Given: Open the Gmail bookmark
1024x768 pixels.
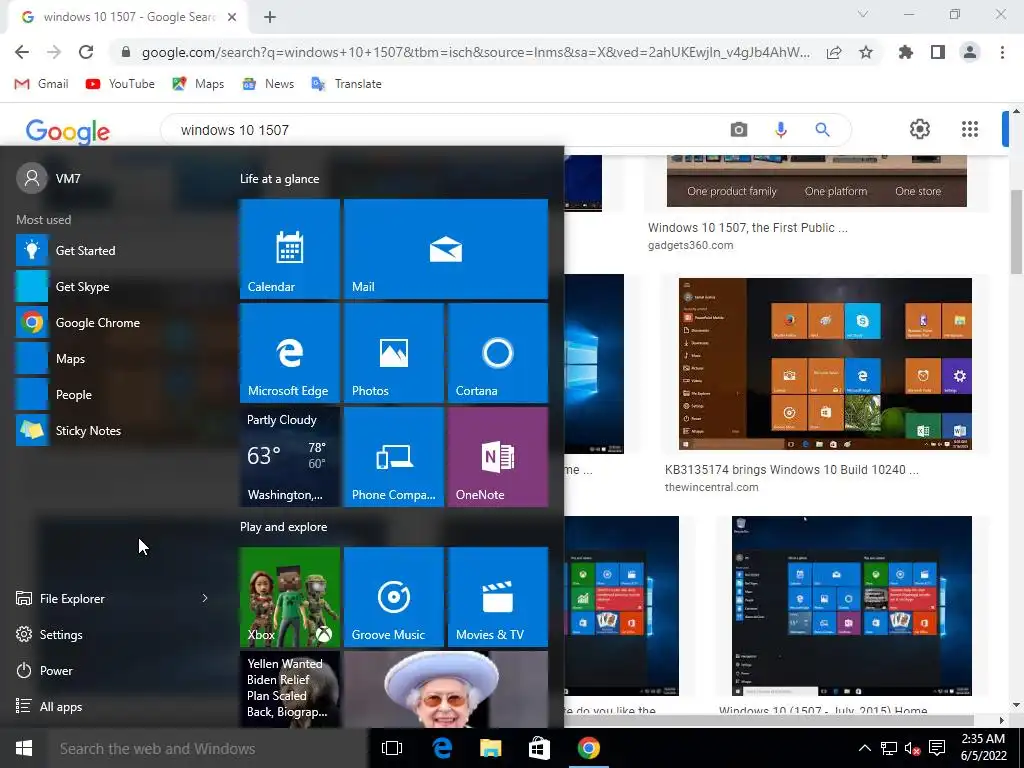Looking at the screenshot, I should [x=42, y=84].
